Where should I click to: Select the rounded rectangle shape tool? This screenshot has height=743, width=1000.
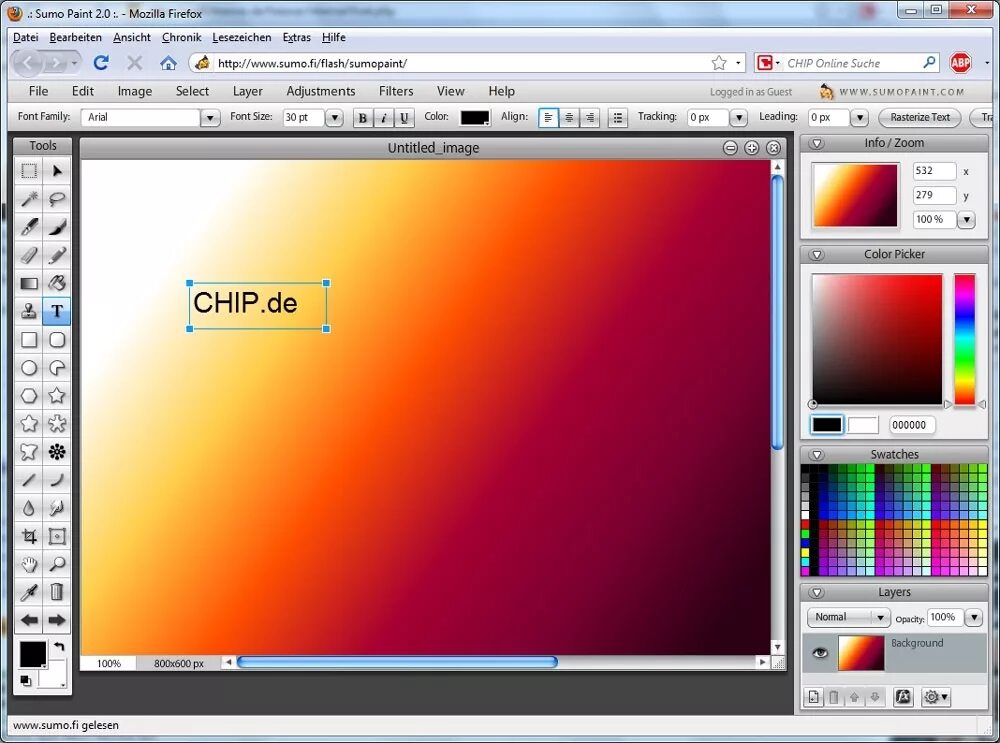[x=57, y=339]
